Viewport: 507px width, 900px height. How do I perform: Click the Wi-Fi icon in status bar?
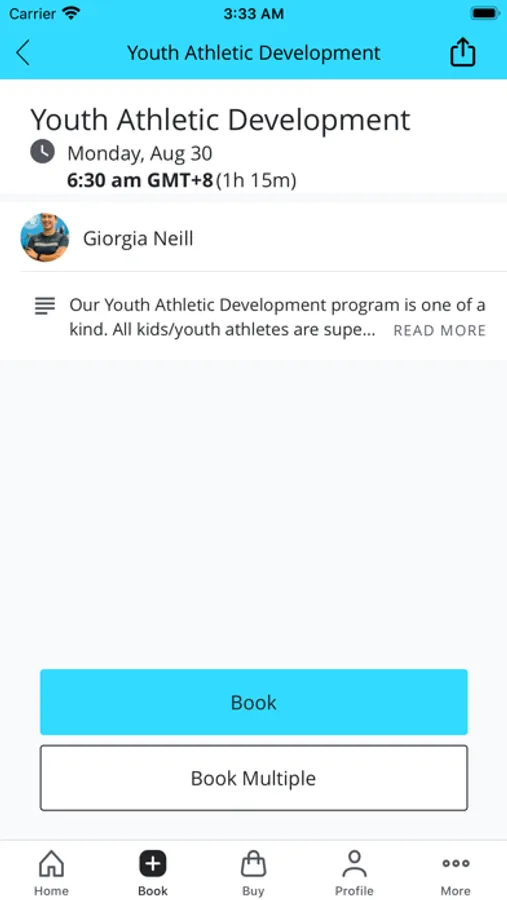(71, 13)
